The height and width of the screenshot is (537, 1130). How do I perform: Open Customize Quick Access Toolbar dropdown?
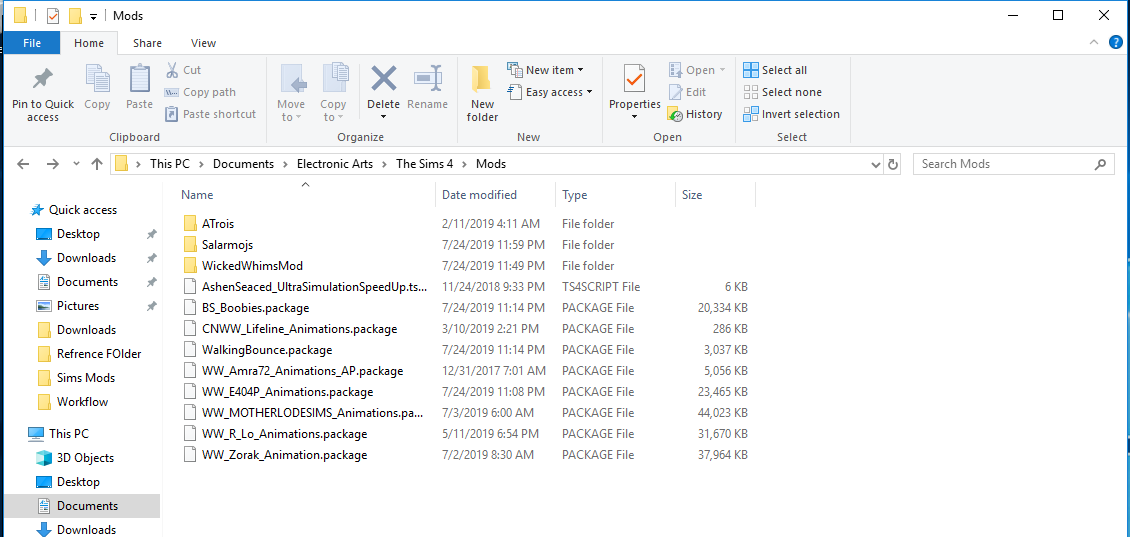pos(93,17)
